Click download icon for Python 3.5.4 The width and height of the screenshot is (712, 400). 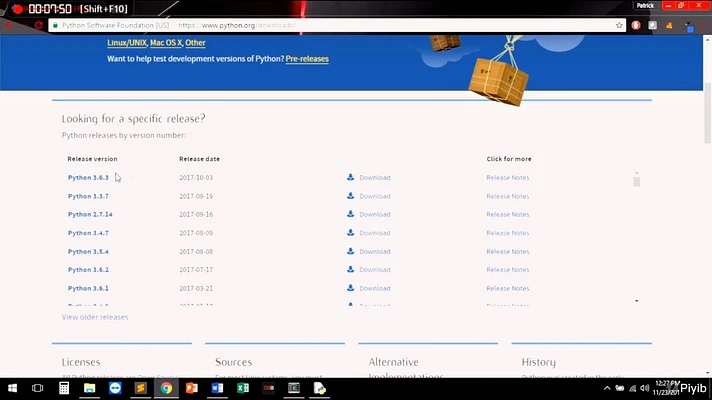tap(351, 251)
